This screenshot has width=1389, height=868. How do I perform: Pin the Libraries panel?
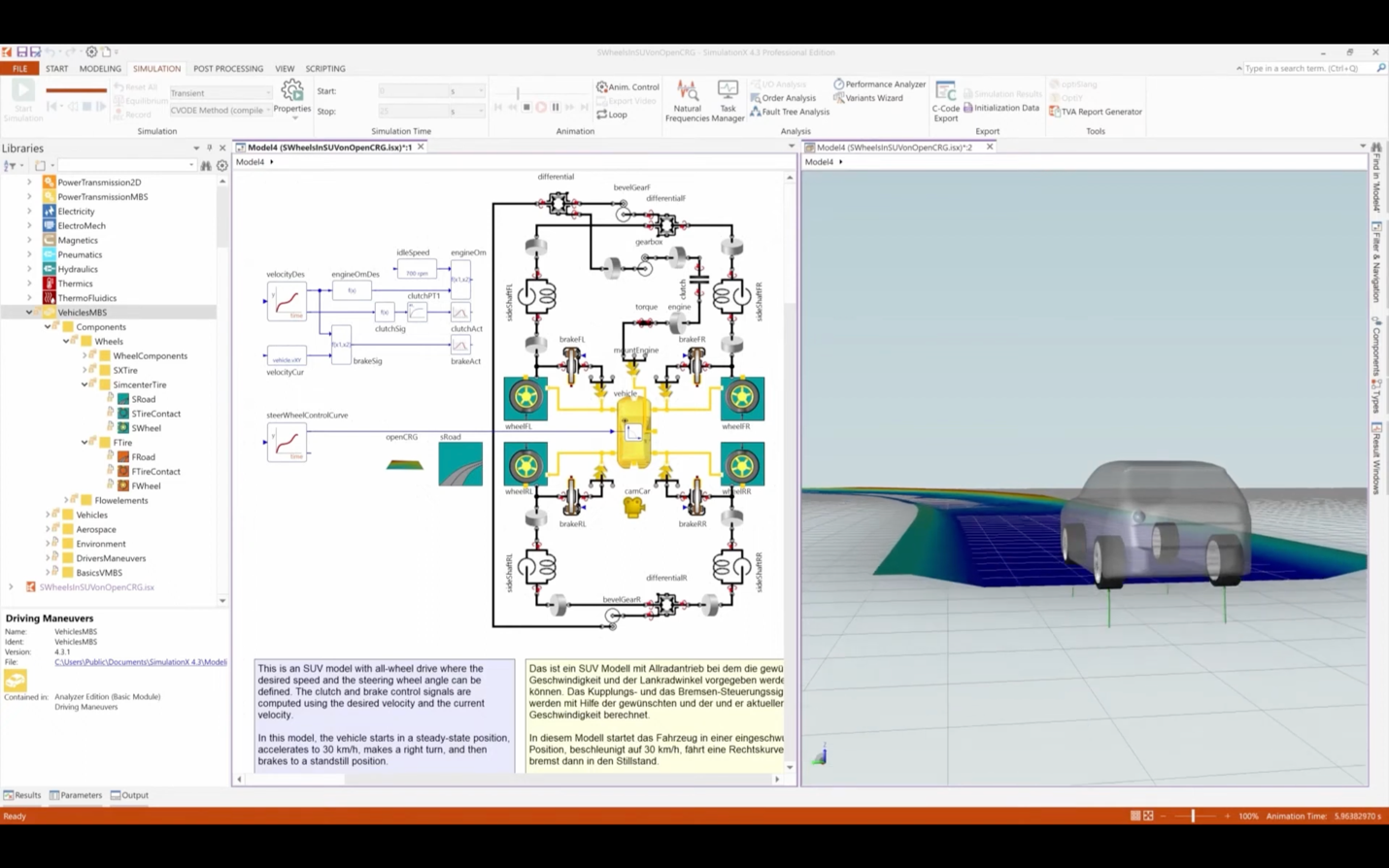(x=209, y=149)
